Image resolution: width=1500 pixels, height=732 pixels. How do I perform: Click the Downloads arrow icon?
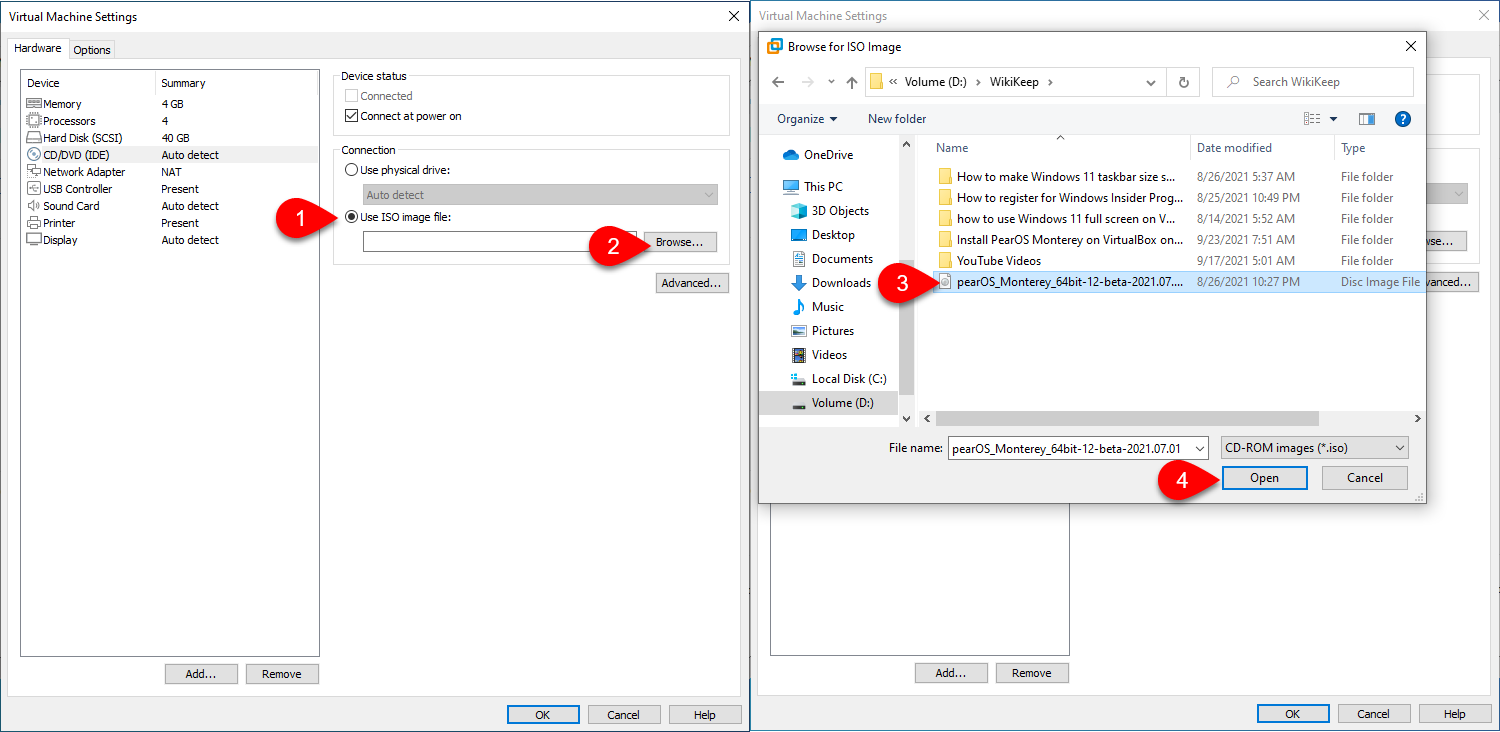(x=799, y=283)
